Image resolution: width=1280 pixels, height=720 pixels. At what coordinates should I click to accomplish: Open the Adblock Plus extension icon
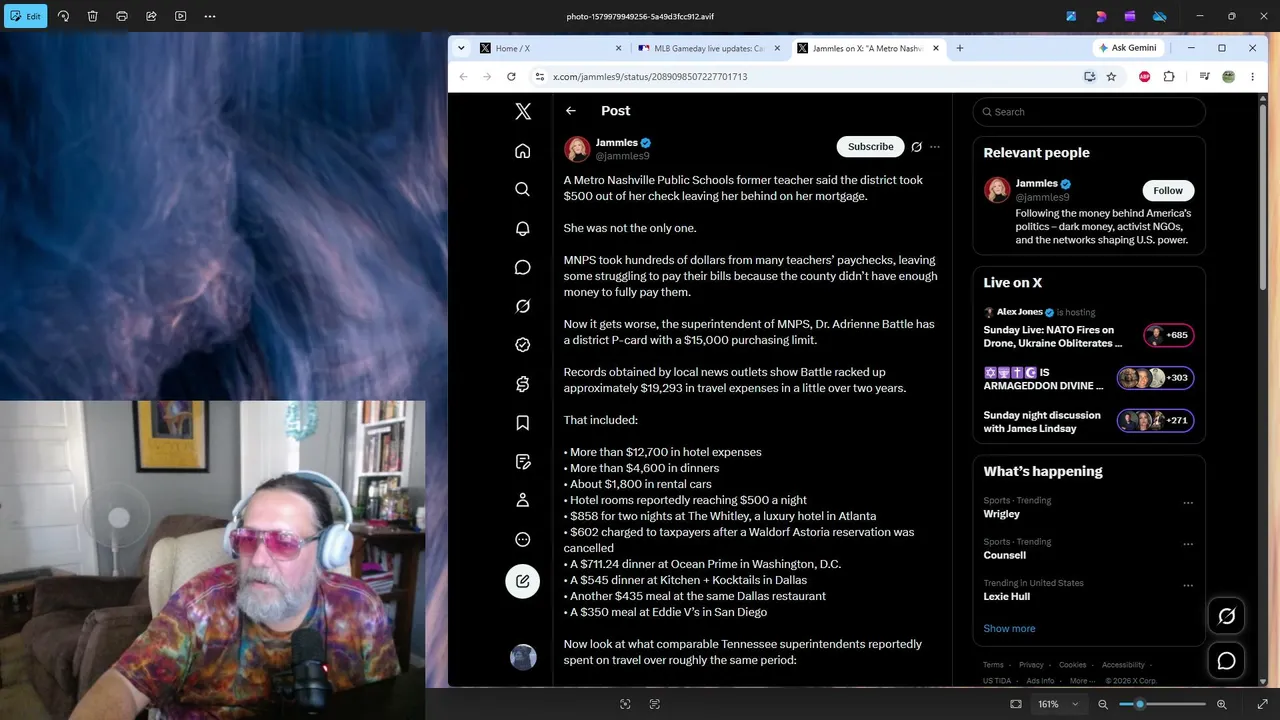coord(1145,76)
